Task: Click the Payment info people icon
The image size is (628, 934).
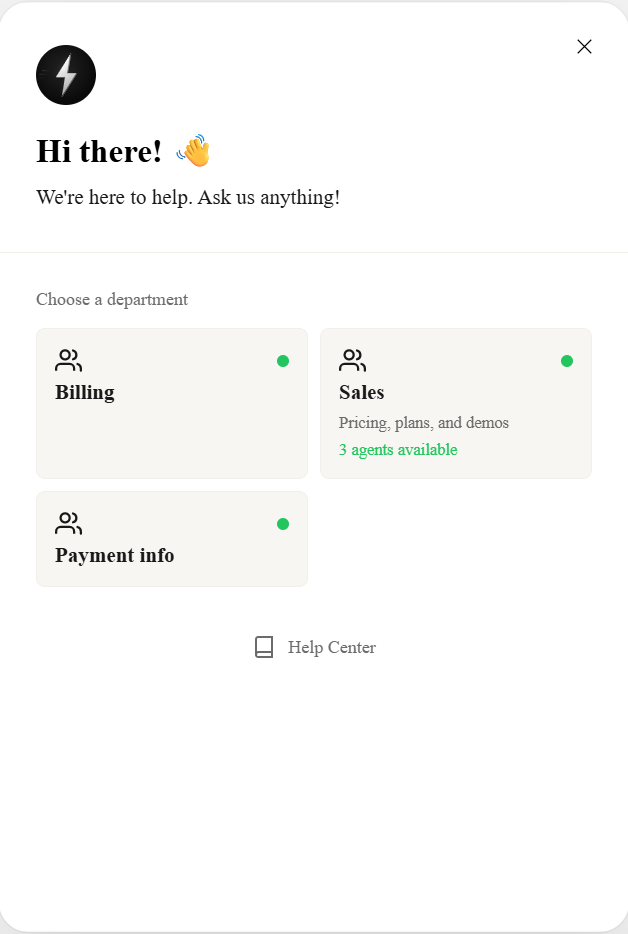Action: pyautogui.click(x=68, y=523)
